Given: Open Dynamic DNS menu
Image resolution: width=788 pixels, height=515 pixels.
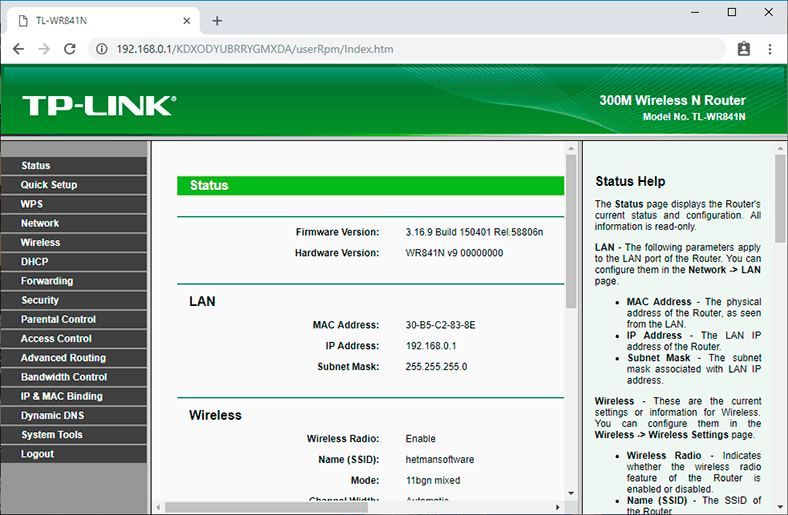Looking at the screenshot, I should click(x=74, y=416).
